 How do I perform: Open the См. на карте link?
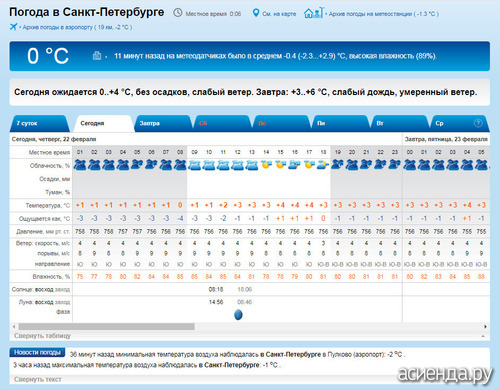(x=279, y=14)
